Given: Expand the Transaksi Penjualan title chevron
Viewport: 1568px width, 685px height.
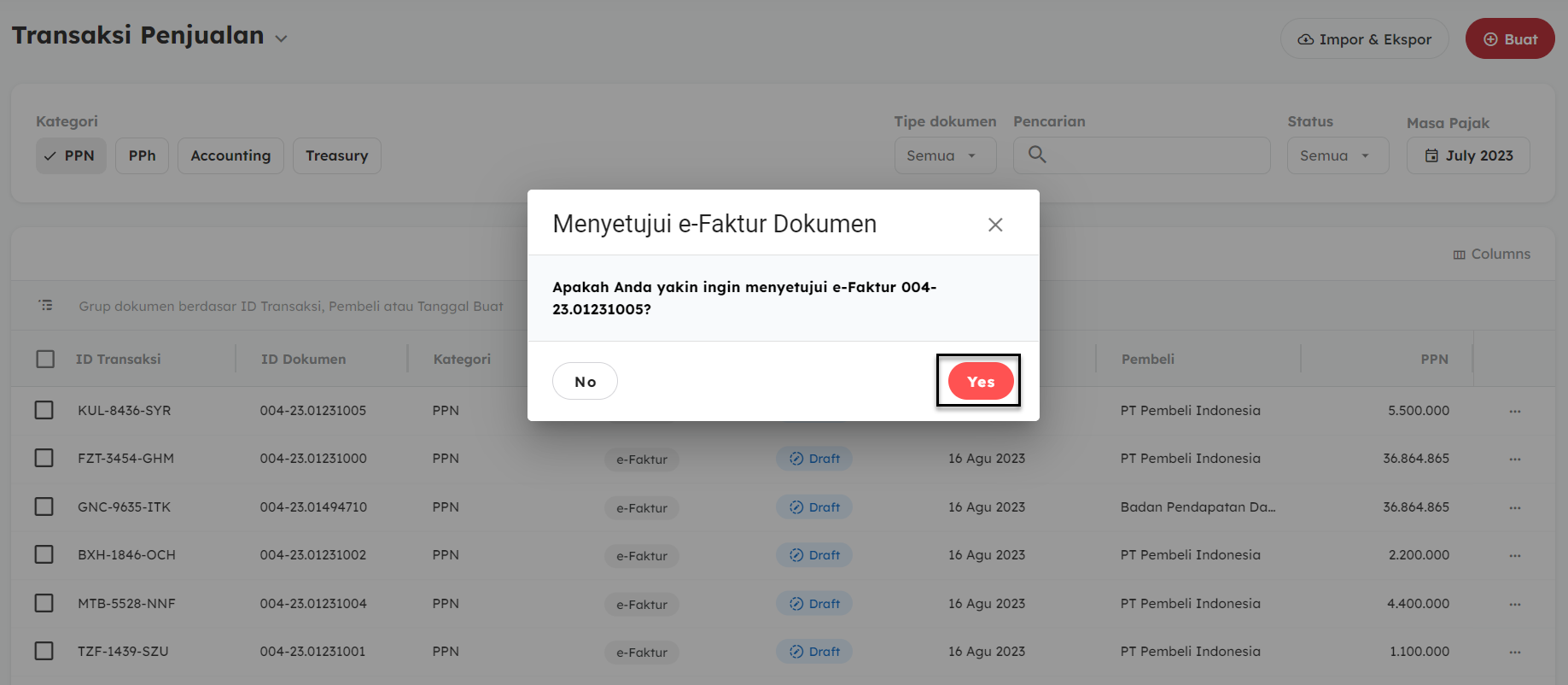Looking at the screenshot, I should coord(281,38).
